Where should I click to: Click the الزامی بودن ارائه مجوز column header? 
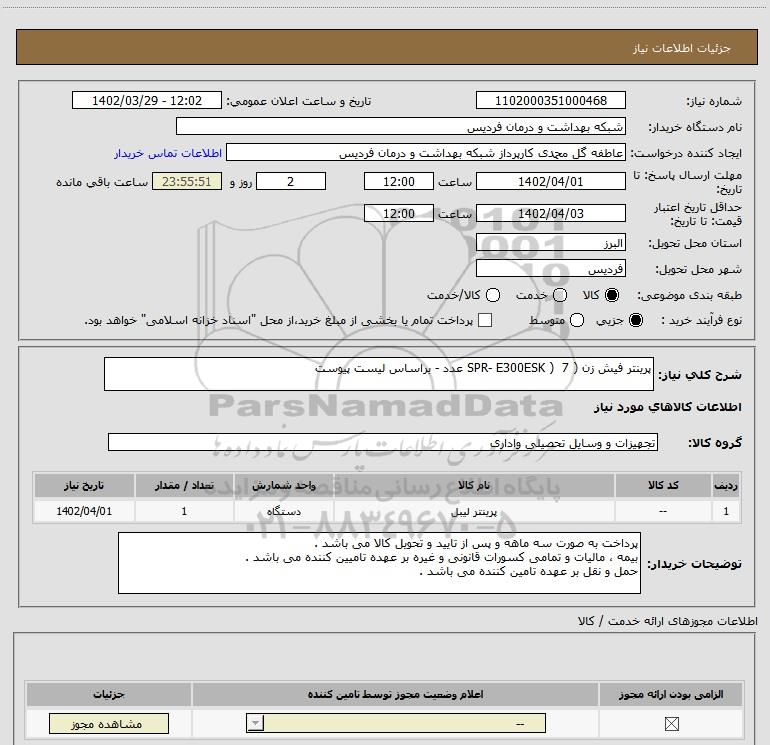click(671, 694)
